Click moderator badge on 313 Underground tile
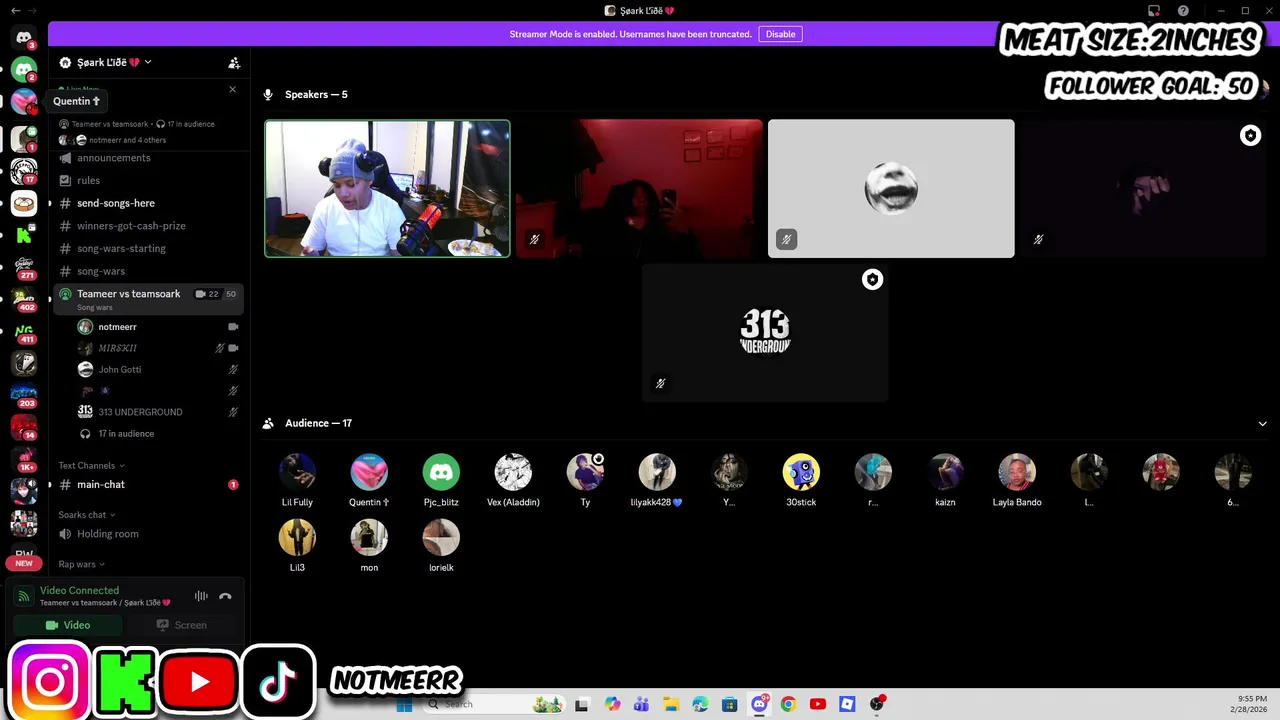 pos(872,280)
